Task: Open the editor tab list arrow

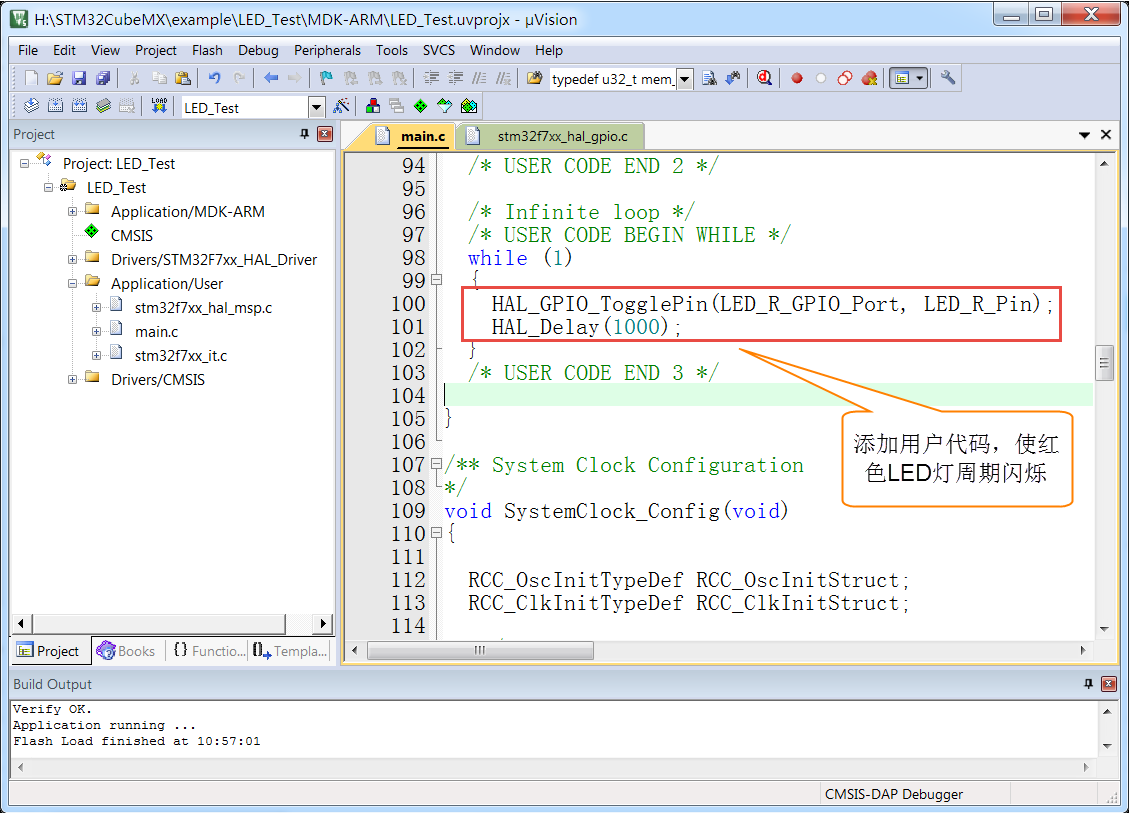Action: 1084,135
